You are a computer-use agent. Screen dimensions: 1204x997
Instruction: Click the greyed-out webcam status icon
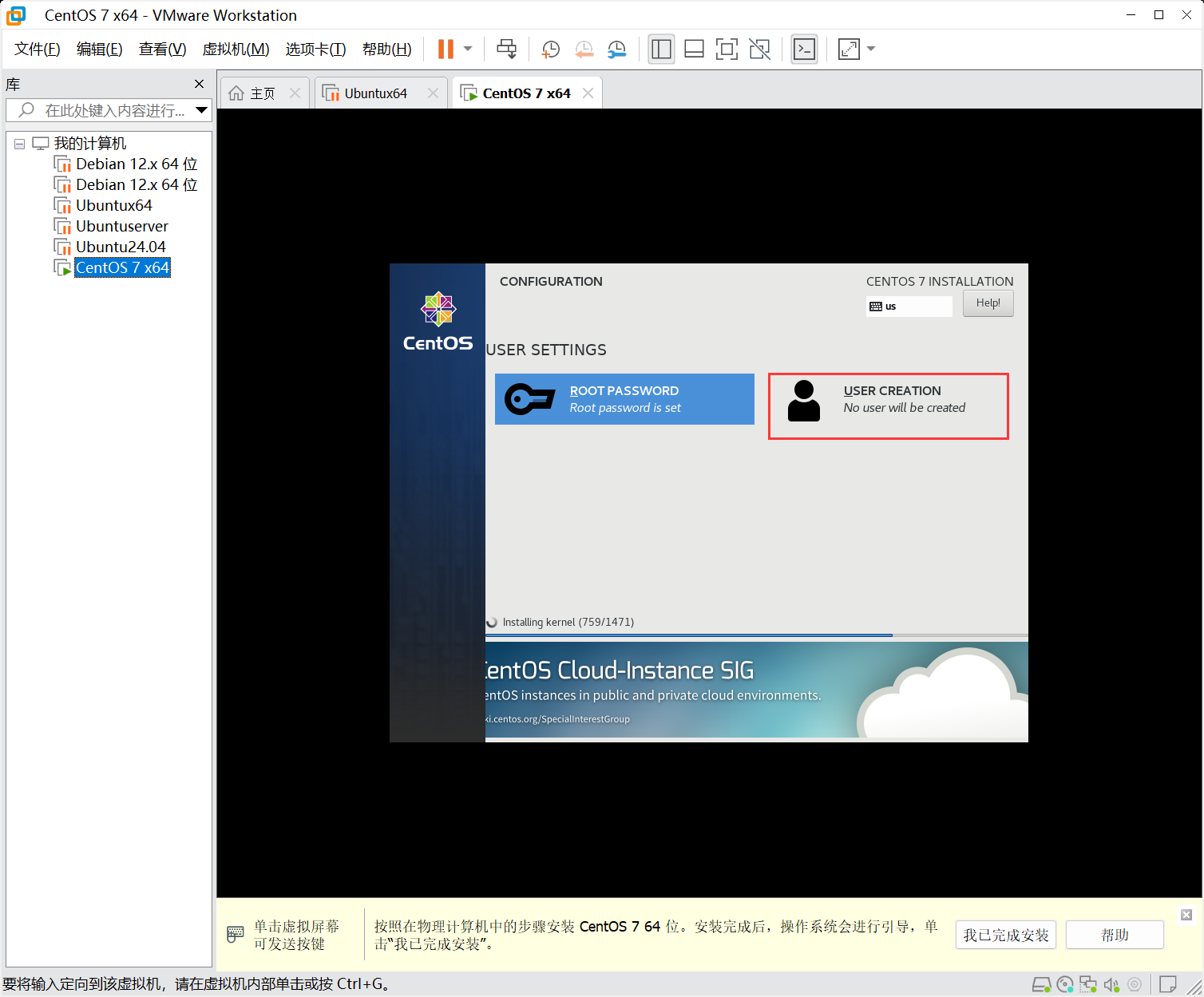tap(1135, 984)
